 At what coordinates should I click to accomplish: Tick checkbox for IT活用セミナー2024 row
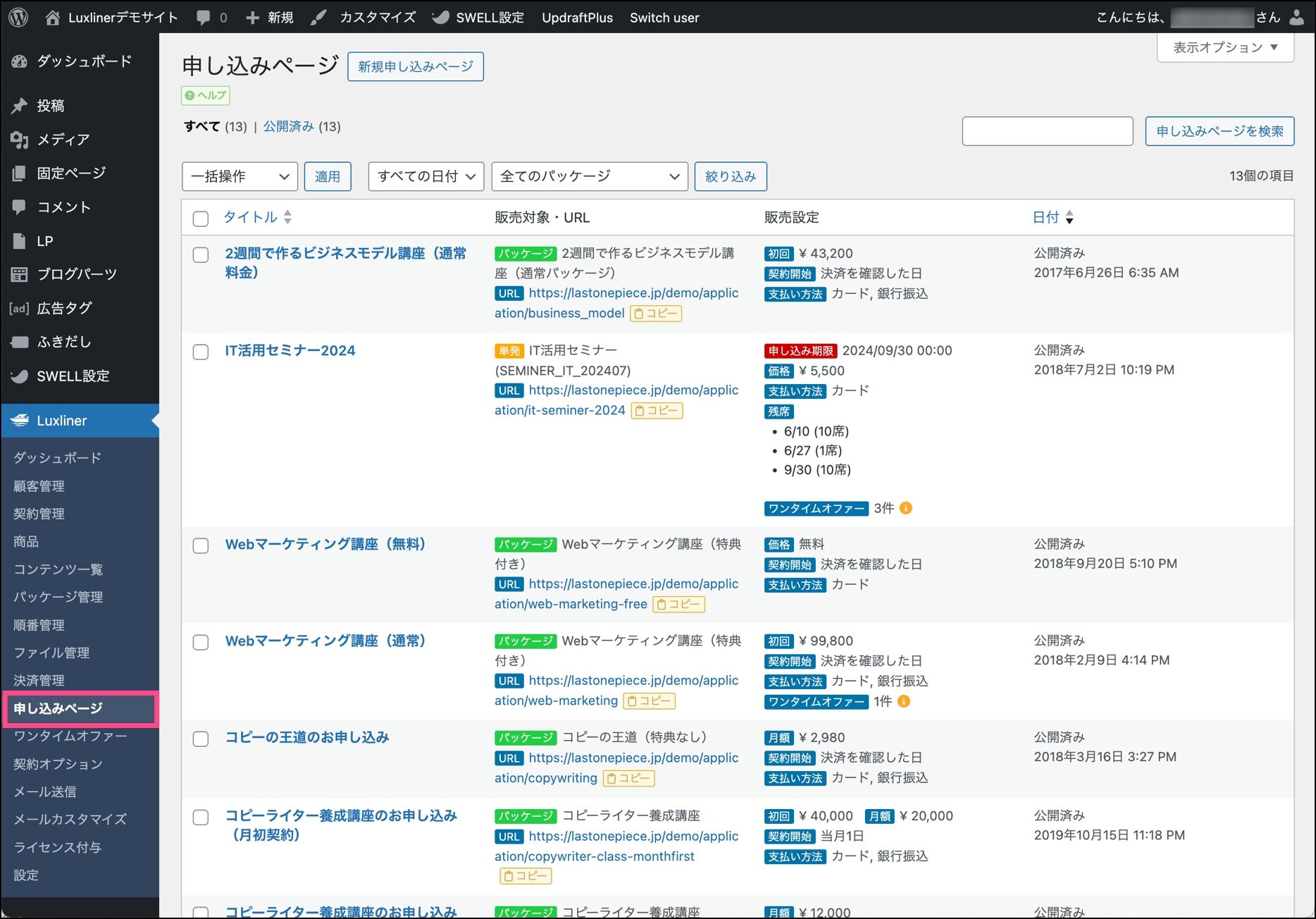[x=201, y=352]
